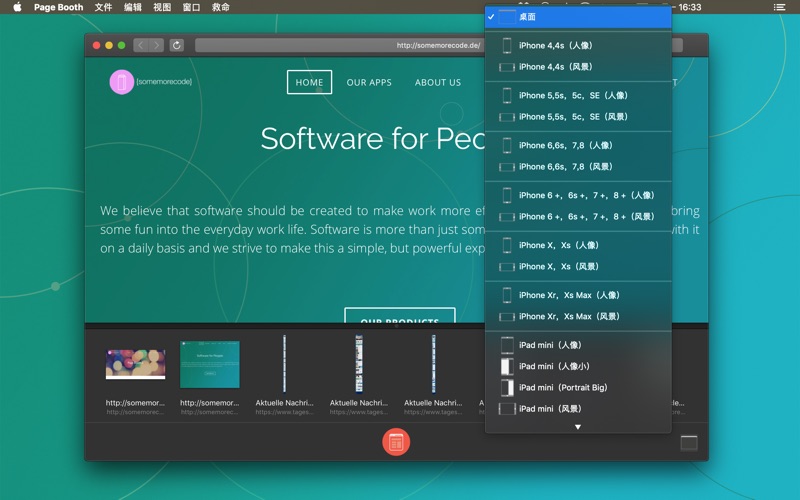Open Notification Center icon in menu bar
800x500 pixels.
click(779, 7)
